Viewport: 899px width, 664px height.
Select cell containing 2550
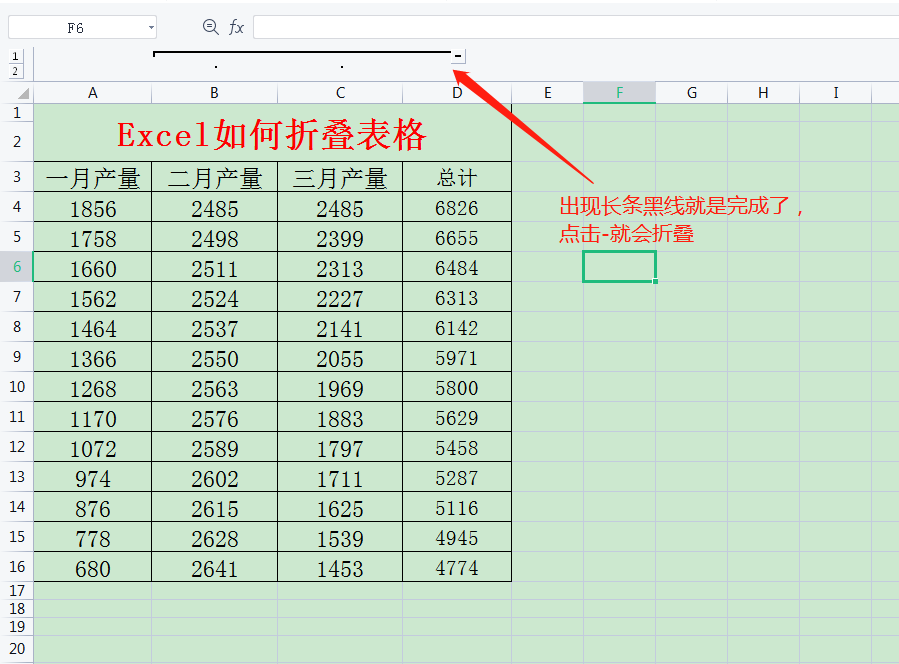pos(214,357)
